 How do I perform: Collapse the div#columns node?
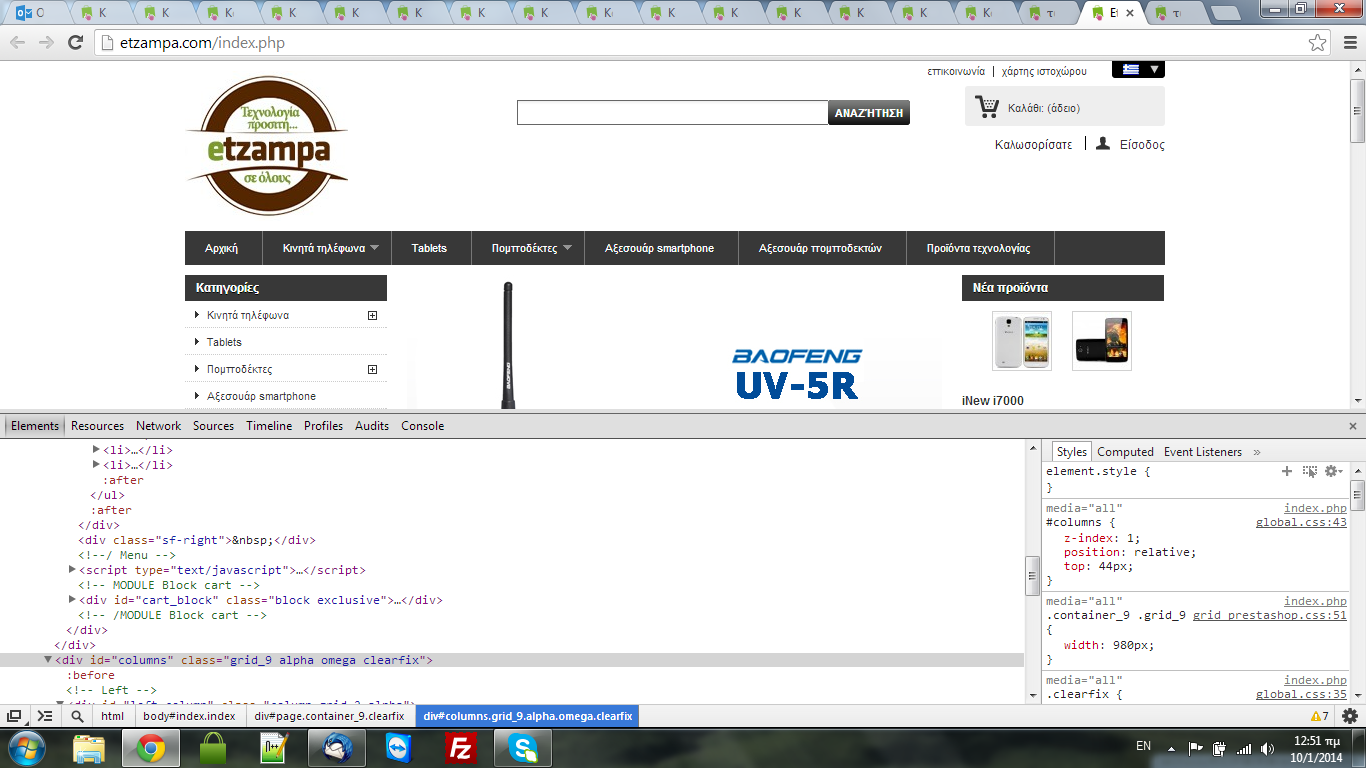[48, 660]
